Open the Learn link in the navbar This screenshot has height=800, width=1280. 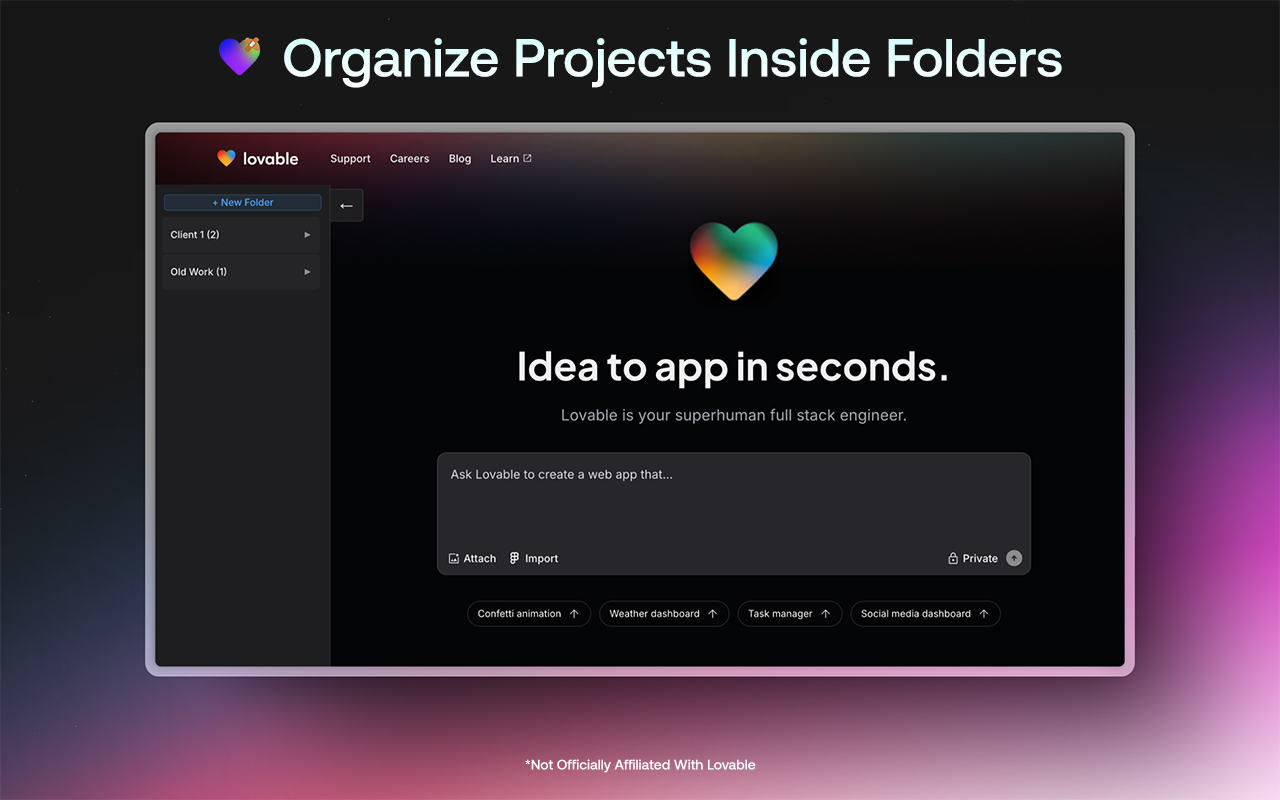coord(504,158)
